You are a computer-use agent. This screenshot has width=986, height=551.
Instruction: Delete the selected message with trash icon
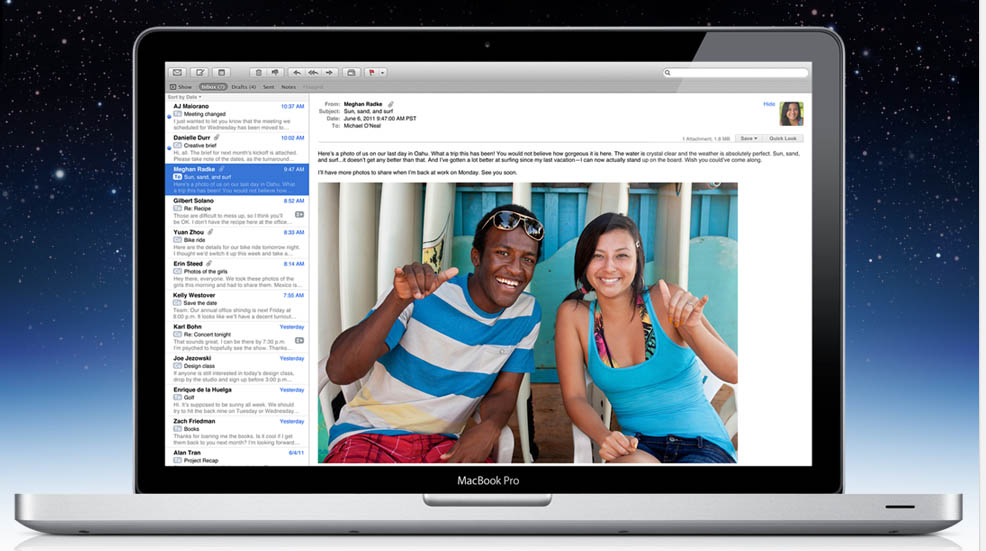click(257, 73)
